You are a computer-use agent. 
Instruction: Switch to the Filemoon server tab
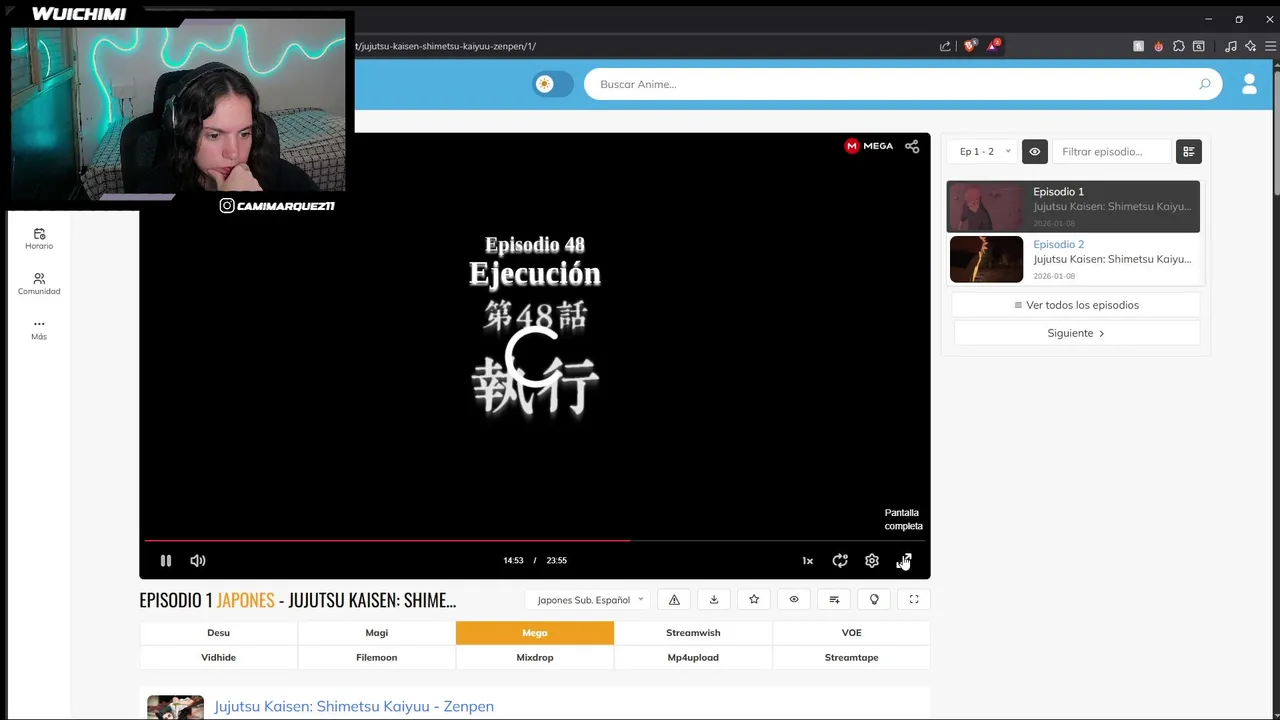[377, 658]
